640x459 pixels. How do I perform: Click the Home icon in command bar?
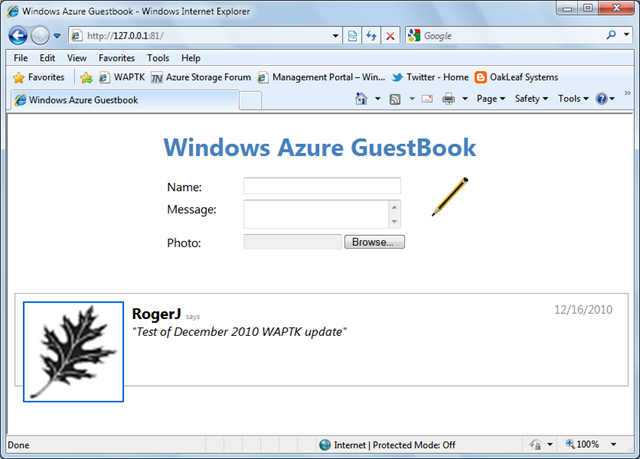[x=361, y=99]
